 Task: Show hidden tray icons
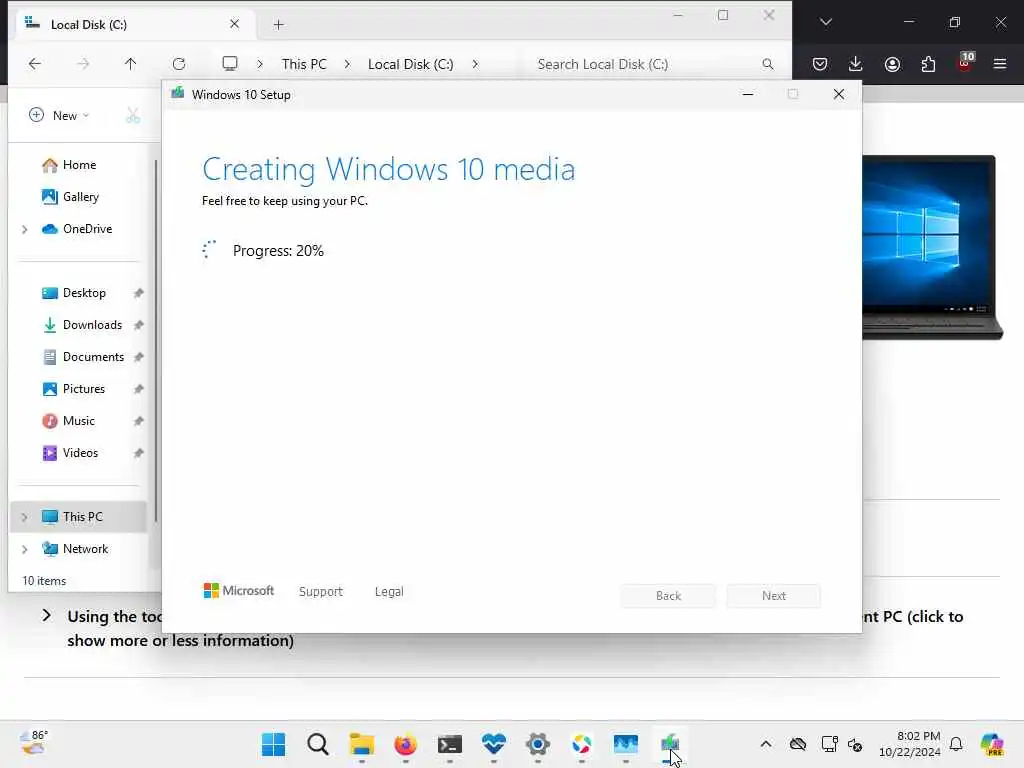tap(766, 744)
